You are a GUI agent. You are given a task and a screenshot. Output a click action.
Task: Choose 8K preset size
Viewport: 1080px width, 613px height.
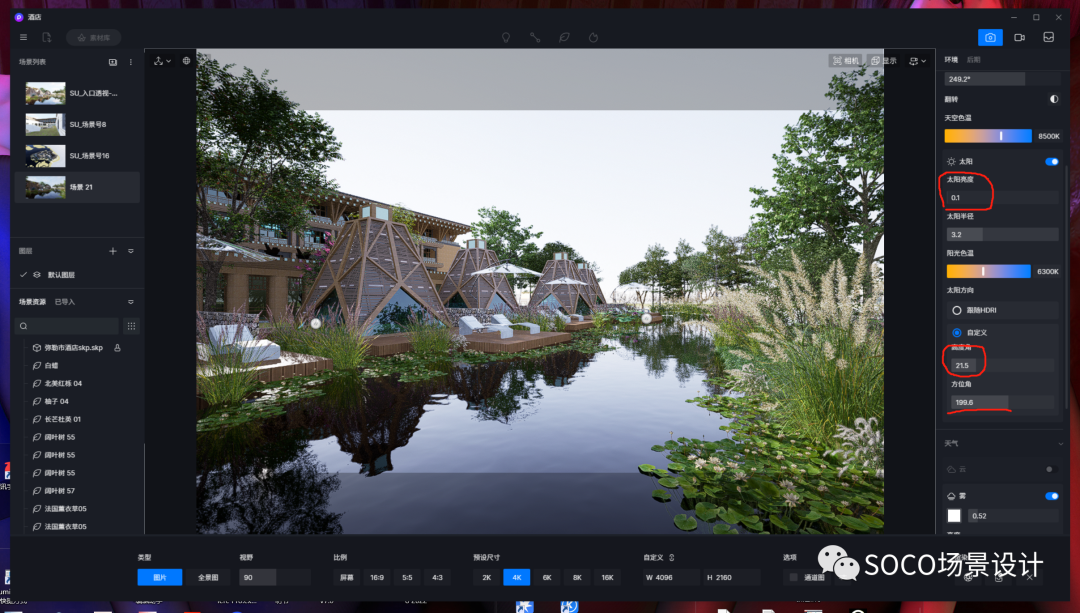pyautogui.click(x=577, y=577)
